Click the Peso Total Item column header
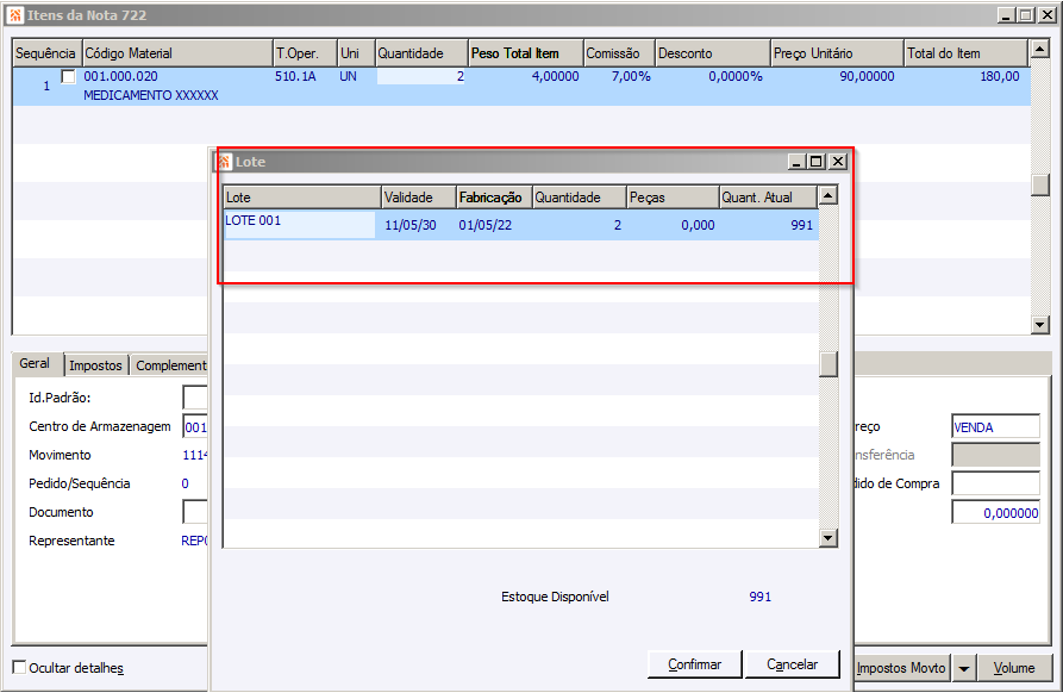 tap(526, 53)
